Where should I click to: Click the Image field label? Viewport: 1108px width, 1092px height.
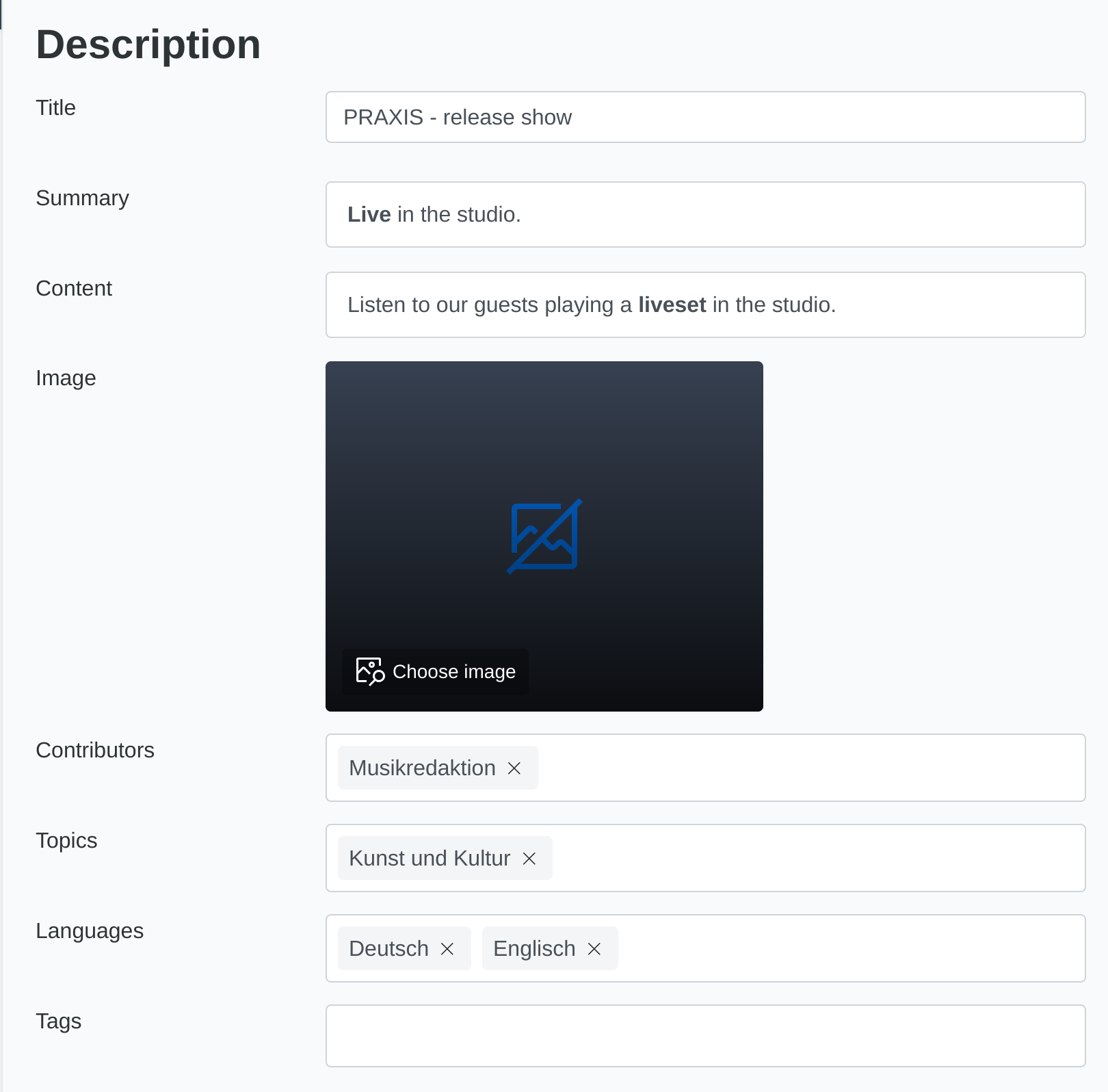tap(66, 378)
